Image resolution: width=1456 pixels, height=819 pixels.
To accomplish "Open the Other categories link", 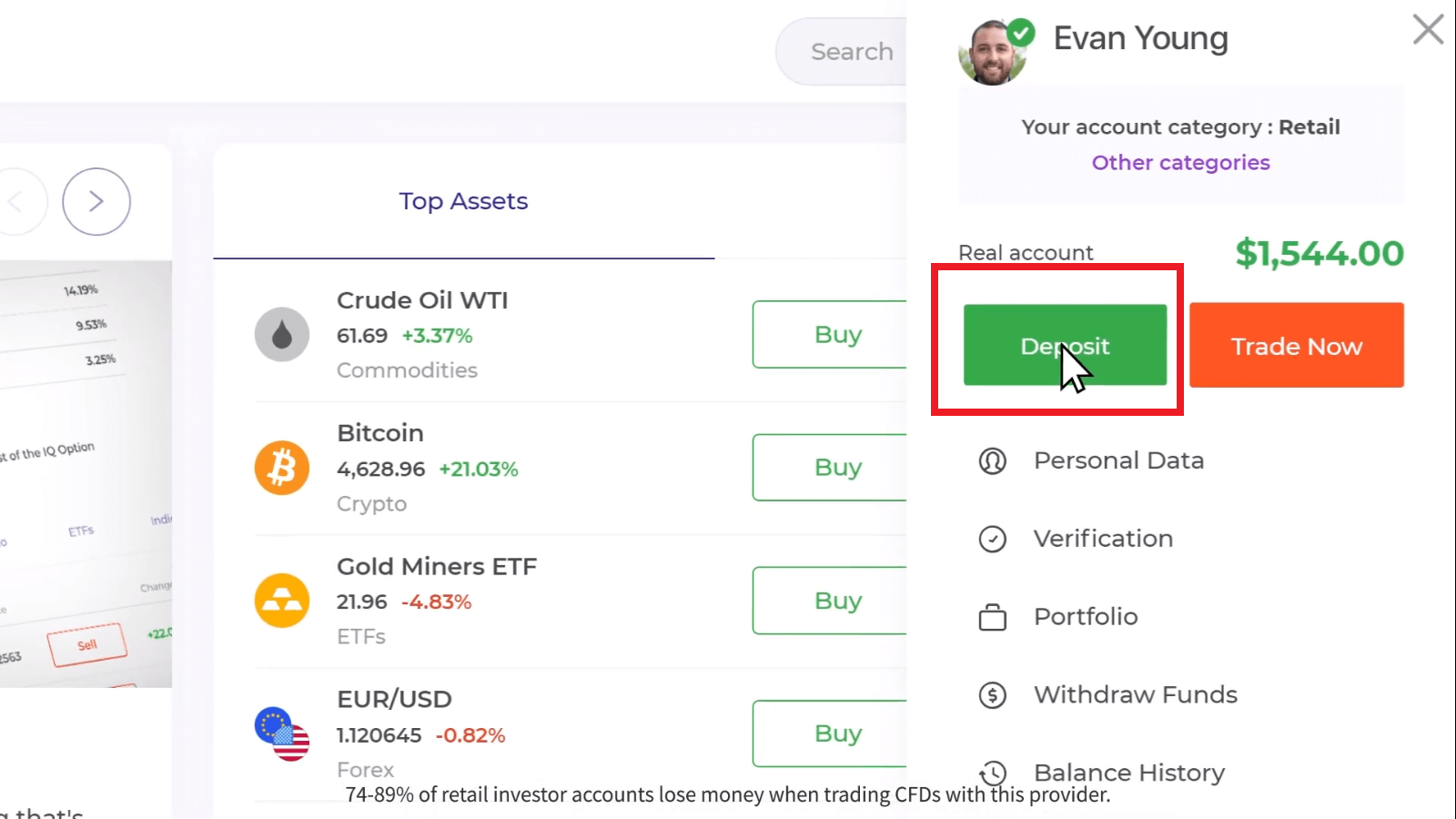I will [x=1180, y=163].
